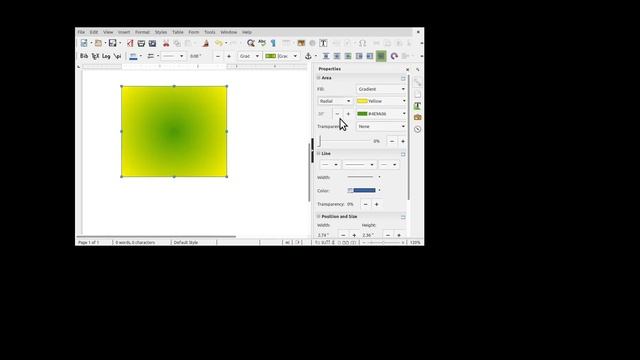Click the Clone Formatting paintbrush icon
The height and width of the screenshot is (360, 640).
(x=206, y=43)
